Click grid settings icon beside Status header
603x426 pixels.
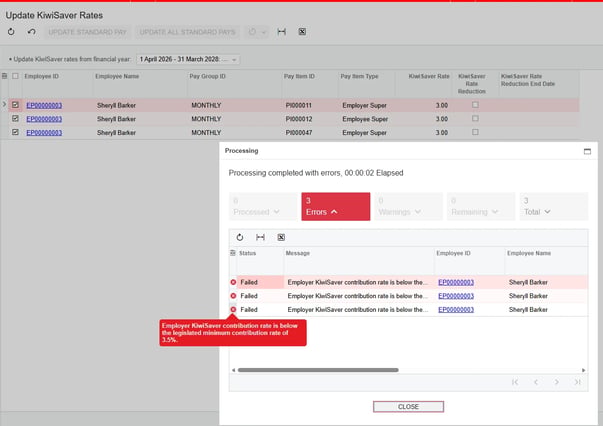[233, 253]
